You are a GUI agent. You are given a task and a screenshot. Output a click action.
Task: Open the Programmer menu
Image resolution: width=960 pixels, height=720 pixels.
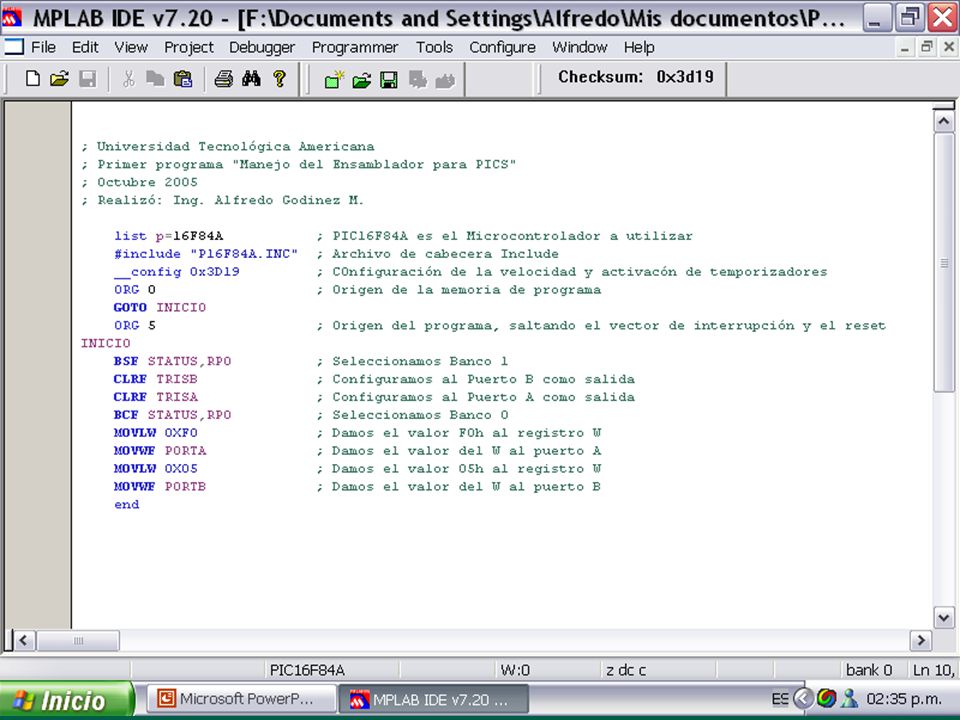[x=355, y=47]
